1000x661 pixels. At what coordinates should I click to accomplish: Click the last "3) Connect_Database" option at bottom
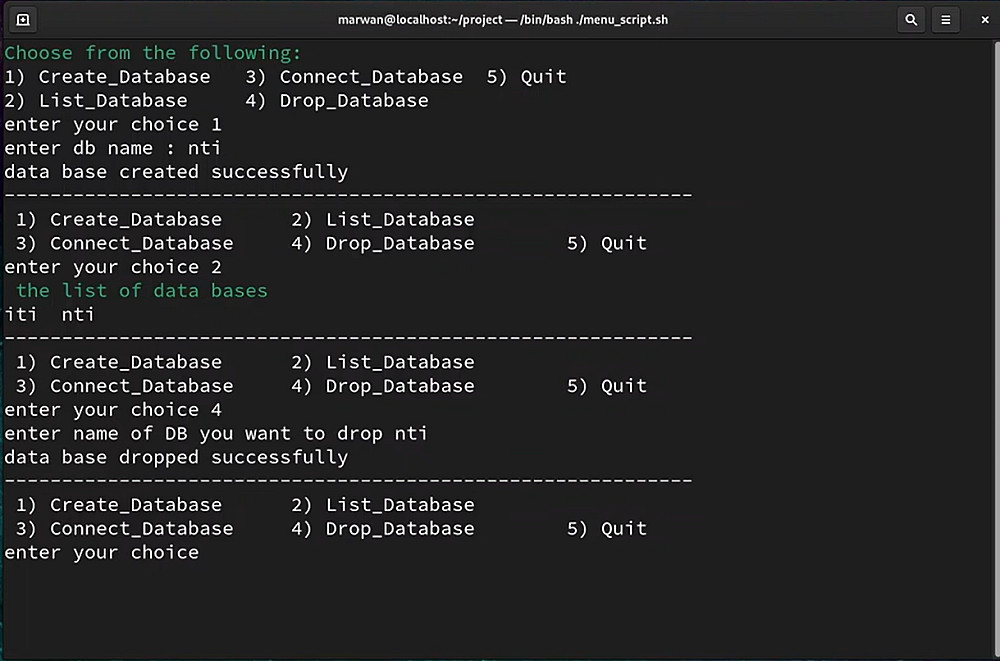125,529
